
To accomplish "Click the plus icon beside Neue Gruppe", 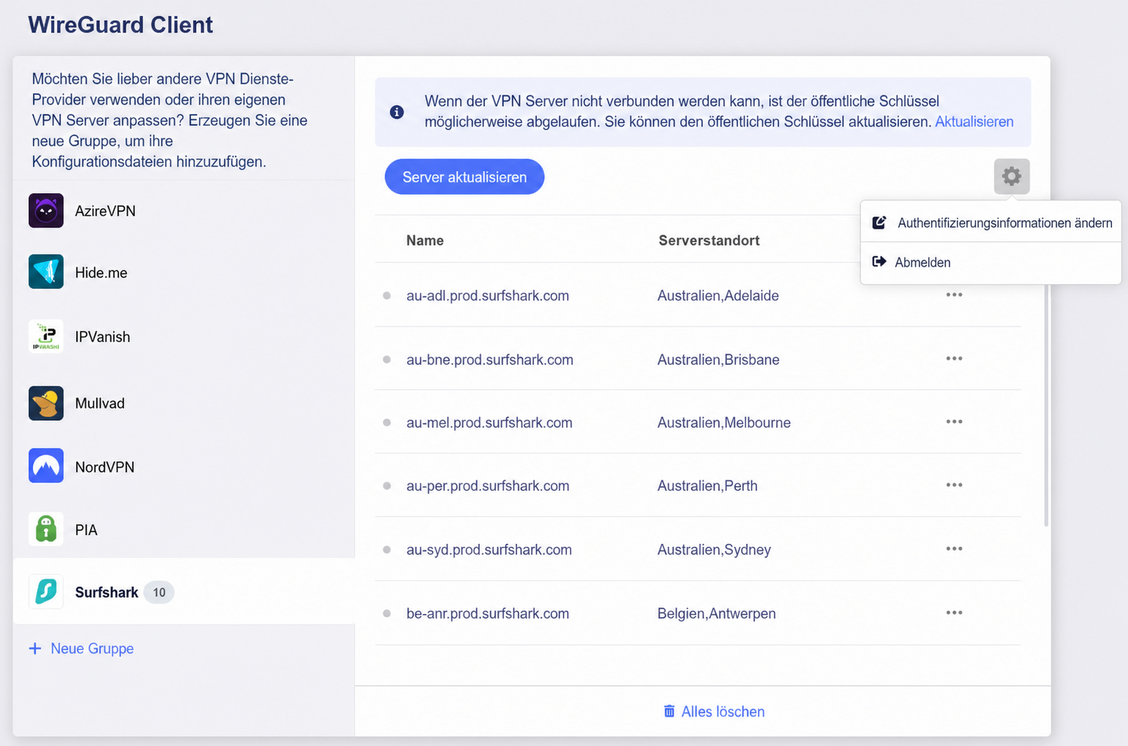I will point(35,648).
